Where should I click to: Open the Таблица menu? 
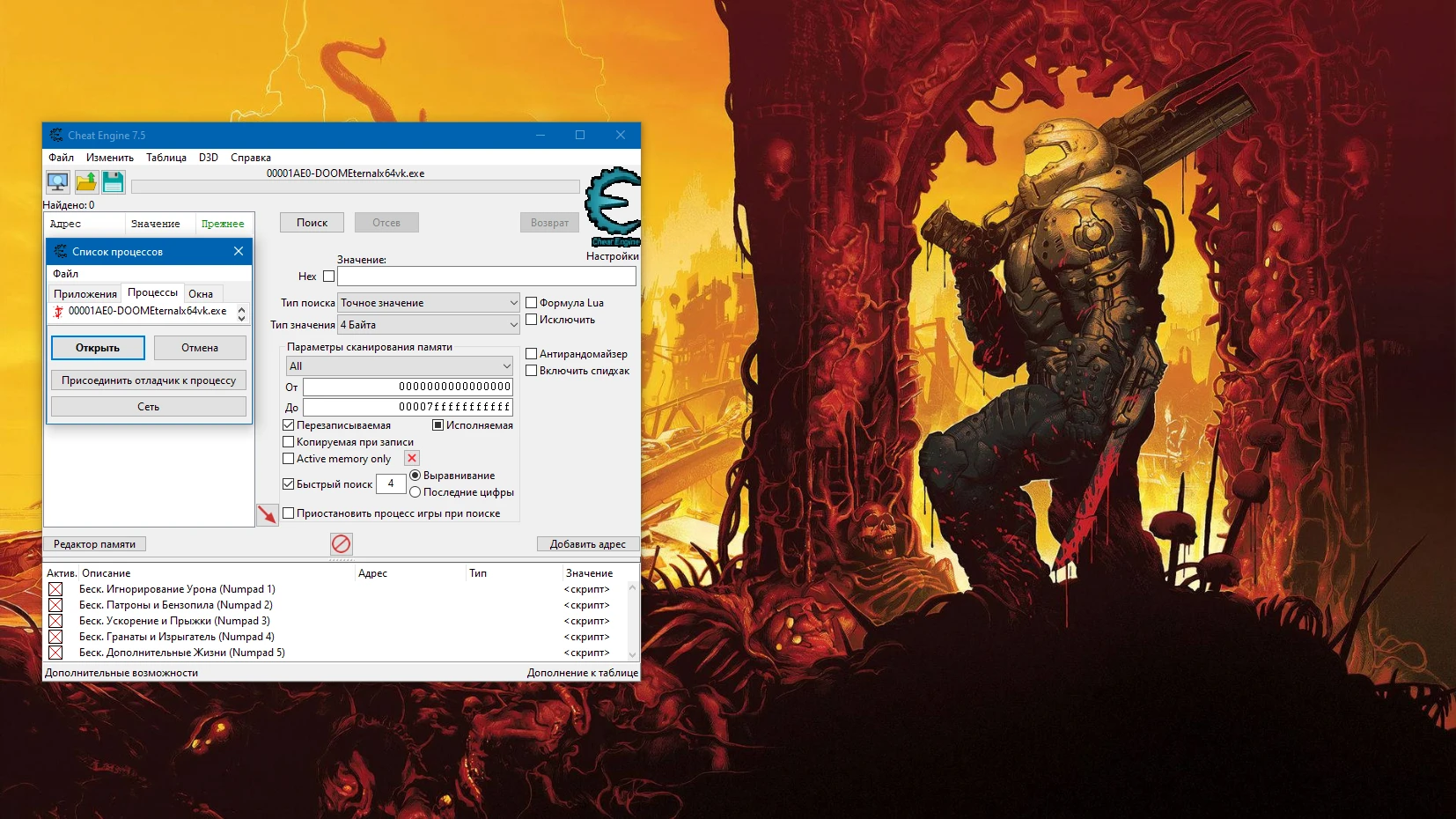166,158
